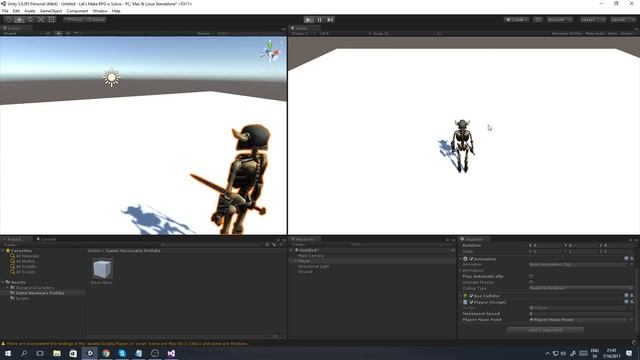
Task: Select the Rotate tool in toolbar
Action: tap(30, 20)
